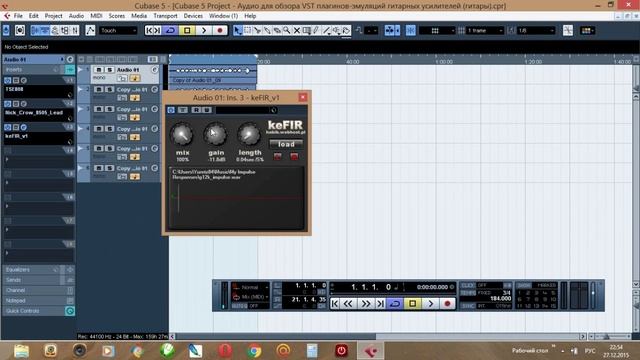Click the 184.000 tempo value

point(500,299)
